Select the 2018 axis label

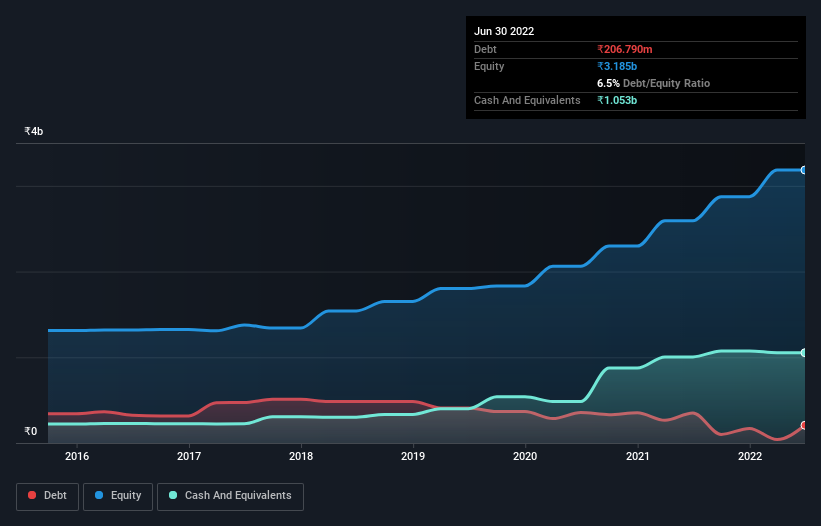click(301, 456)
